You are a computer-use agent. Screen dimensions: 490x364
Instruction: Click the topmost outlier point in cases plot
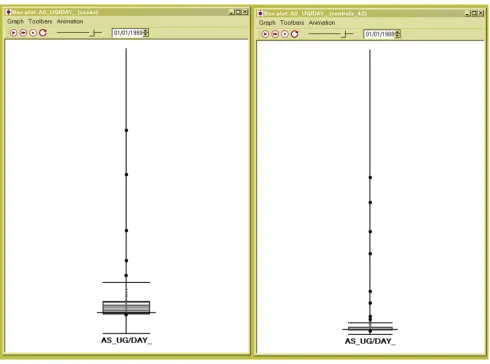[x=126, y=130]
